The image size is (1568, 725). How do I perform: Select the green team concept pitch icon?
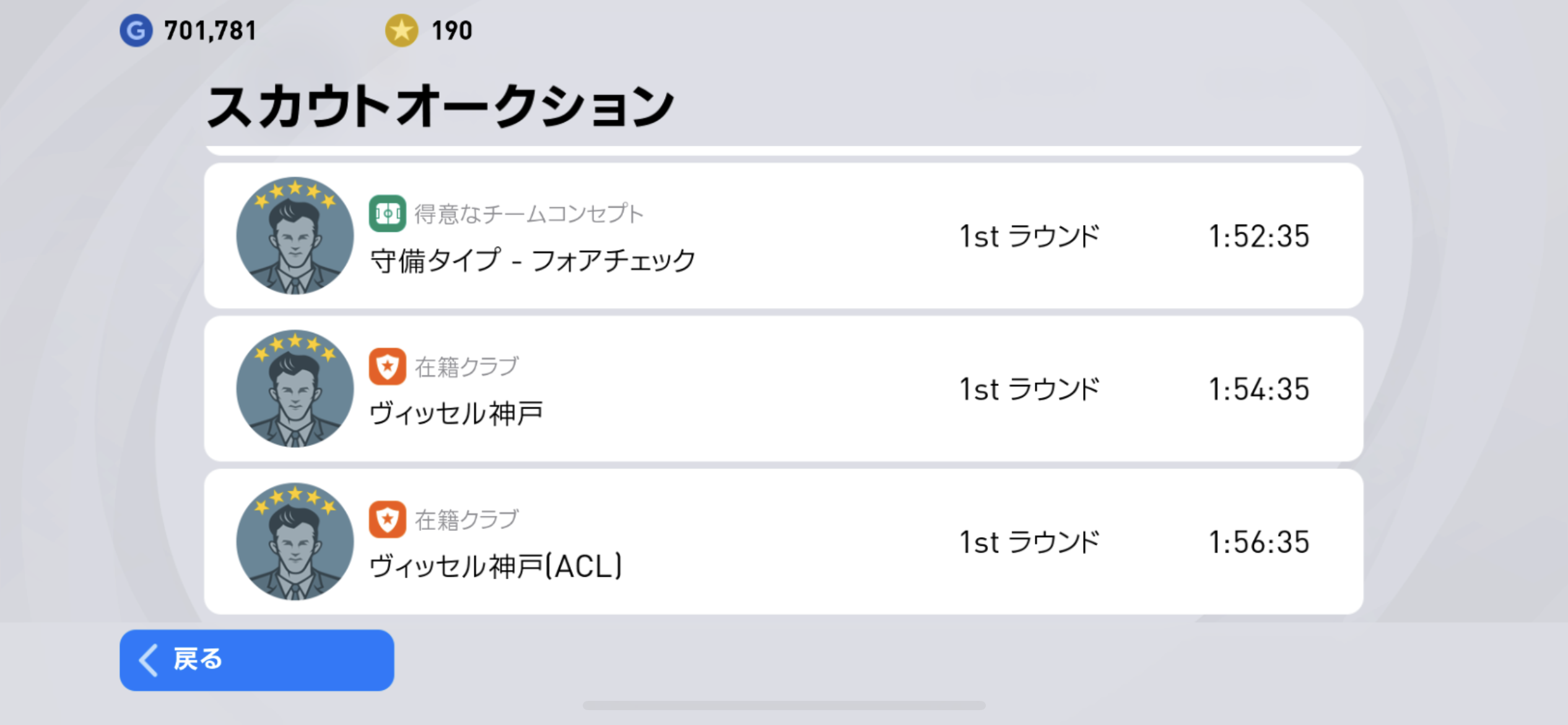tap(388, 213)
